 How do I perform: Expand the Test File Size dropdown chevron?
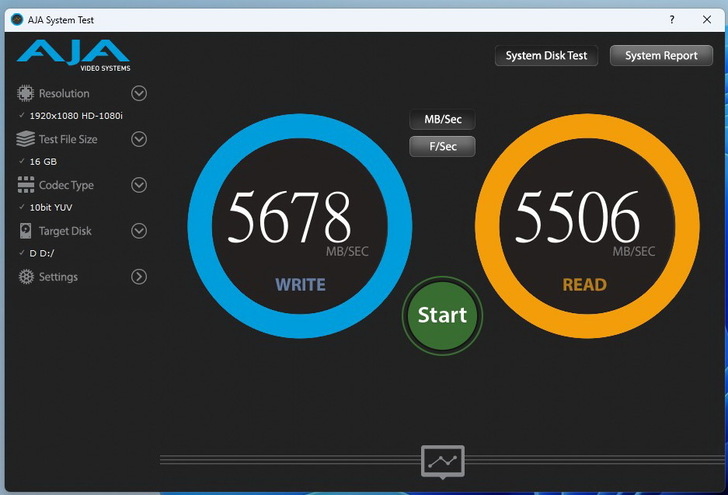(x=139, y=139)
